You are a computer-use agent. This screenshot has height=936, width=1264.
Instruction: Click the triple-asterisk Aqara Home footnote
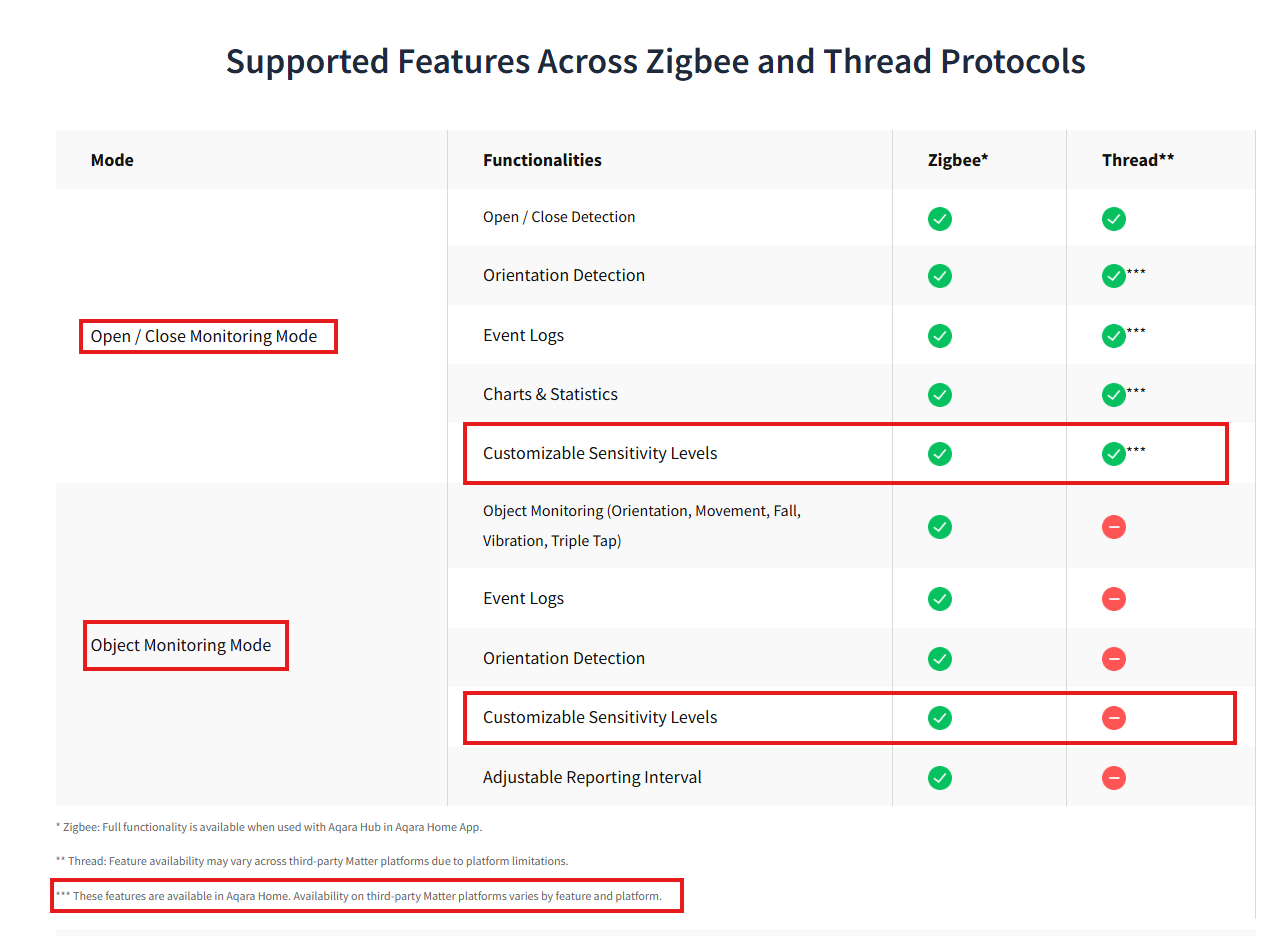(x=359, y=896)
